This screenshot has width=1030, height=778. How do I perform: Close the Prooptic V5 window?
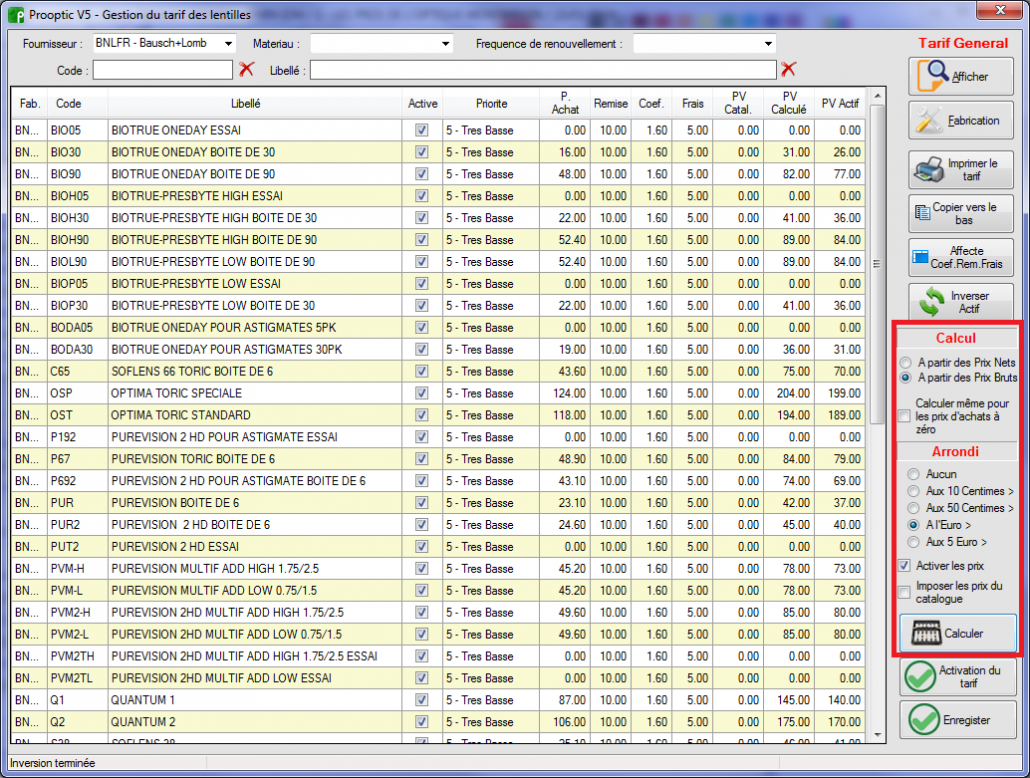[1000, 9]
